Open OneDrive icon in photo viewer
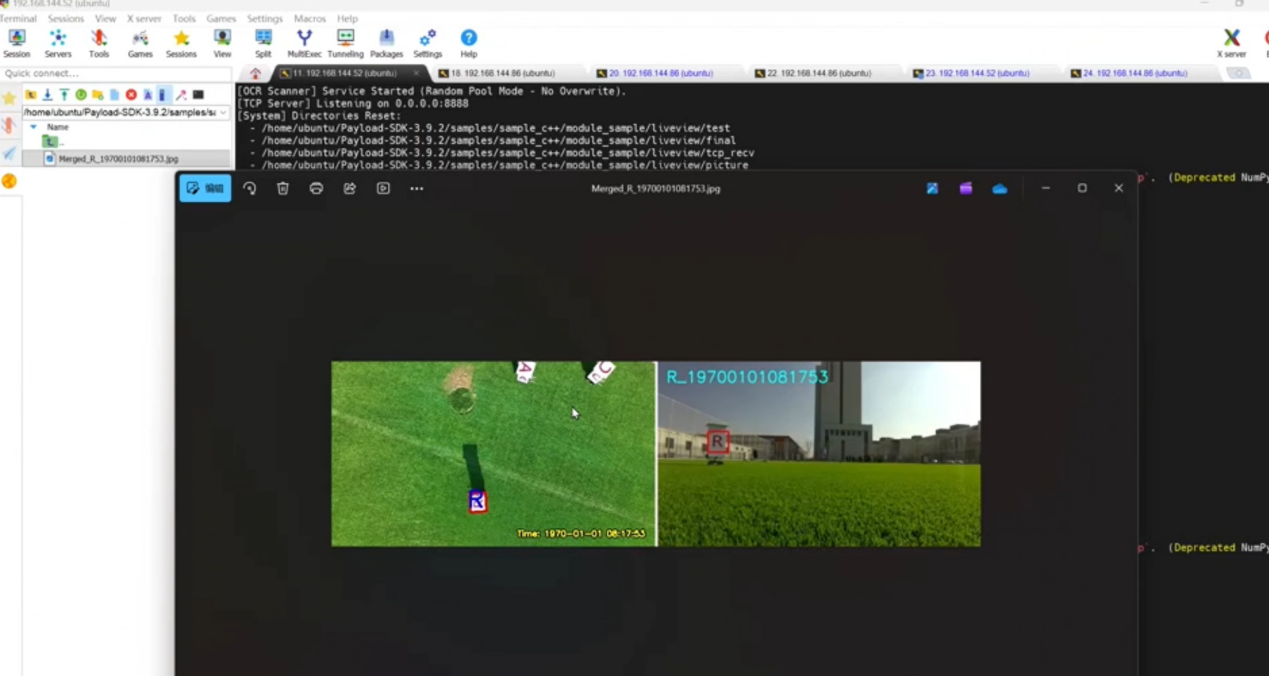This screenshot has width=1269, height=676. [x=999, y=188]
